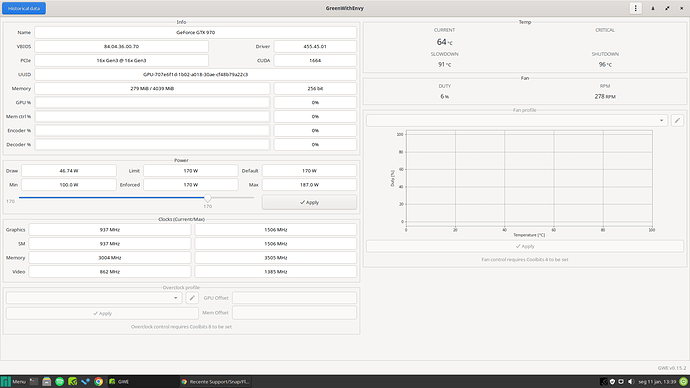Open the Manjaro Menu launcher
690x388 pixels.
tap(14, 381)
